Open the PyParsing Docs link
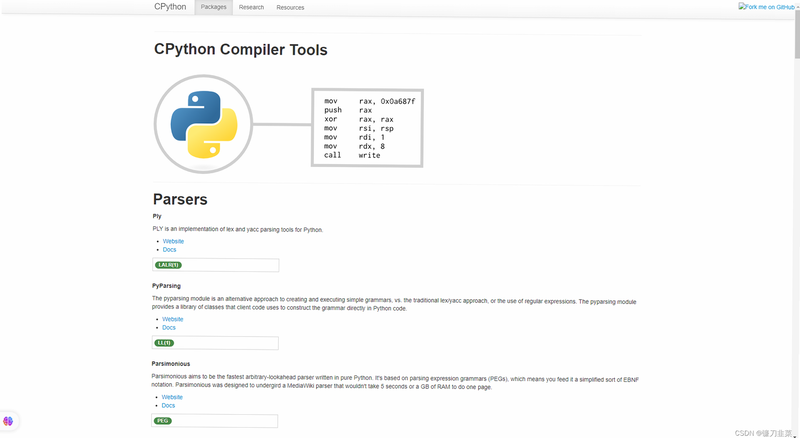Viewport: 800px width, 438px height. 169,328
